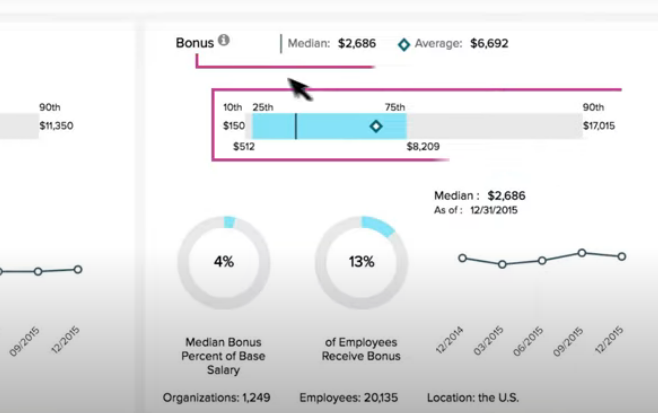Click the 03/2015 data point on the bonus trend
The width and height of the screenshot is (658, 413).
click(502, 264)
